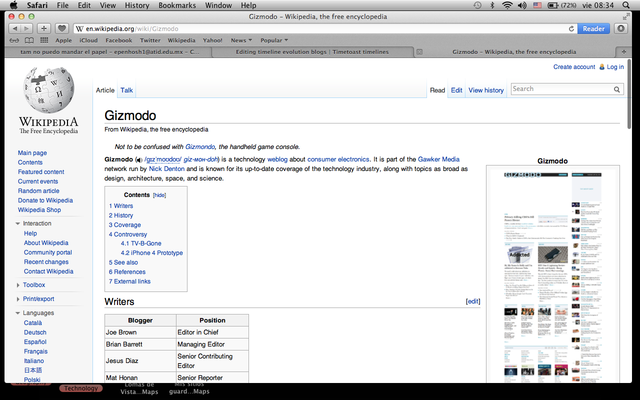The width and height of the screenshot is (640, 400).
Task: Open the Bluetooth status menu
Action: [492, 5]
